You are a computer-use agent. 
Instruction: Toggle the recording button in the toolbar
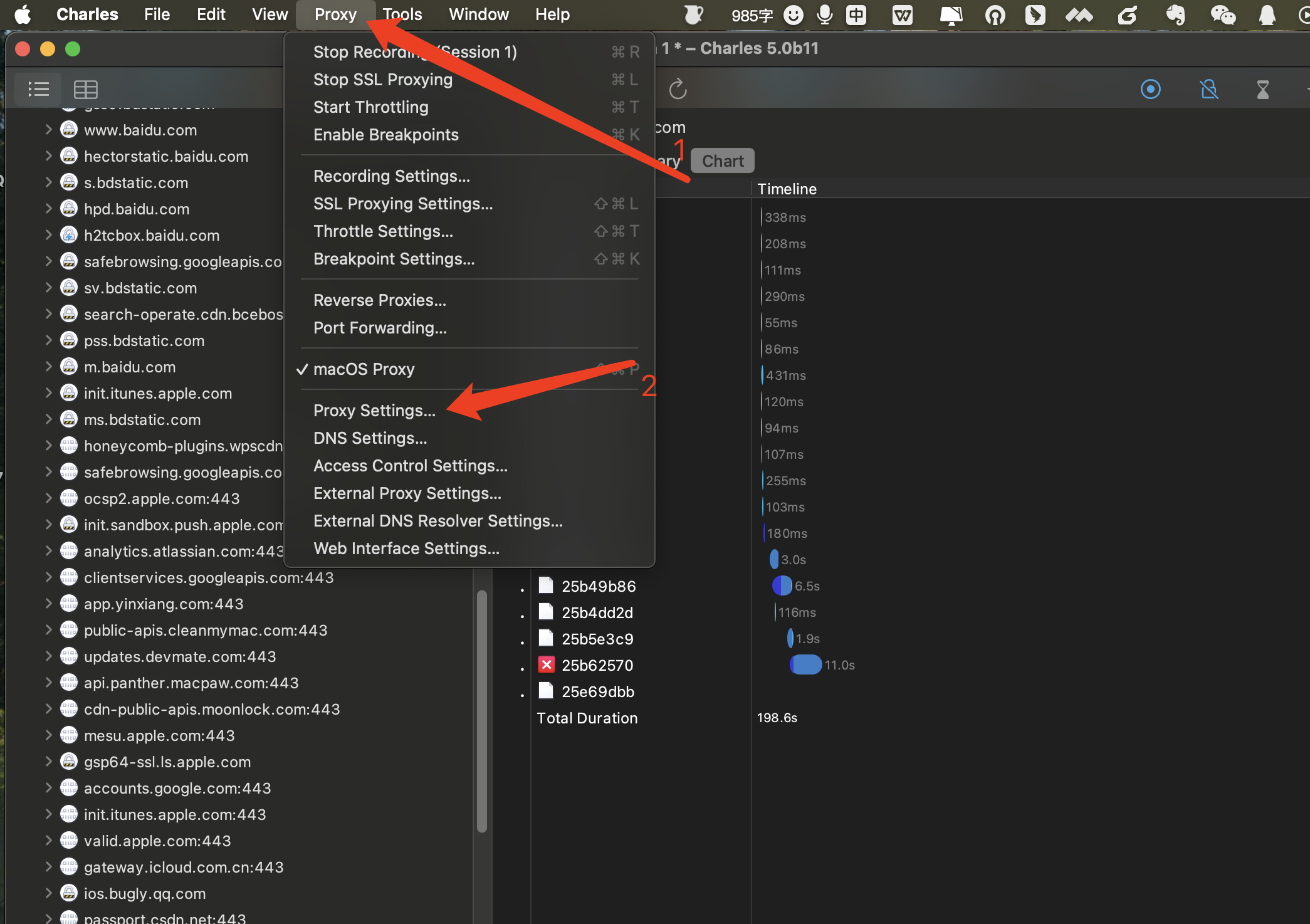1150,89
